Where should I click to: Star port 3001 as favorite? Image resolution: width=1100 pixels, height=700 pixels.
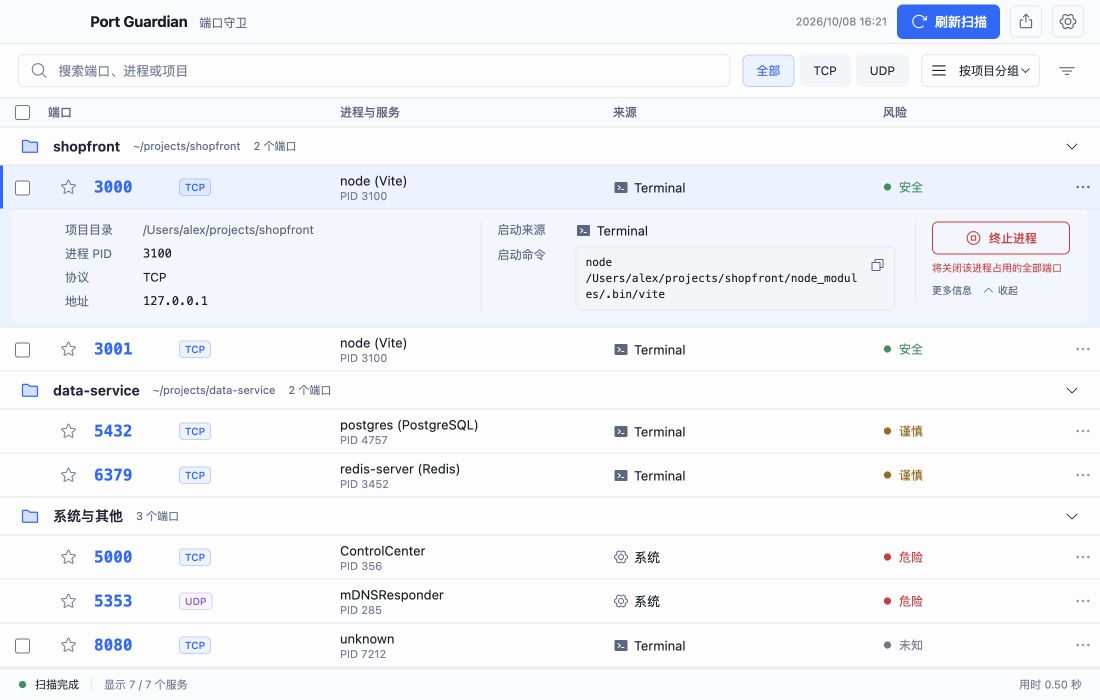tap(68, 349)
